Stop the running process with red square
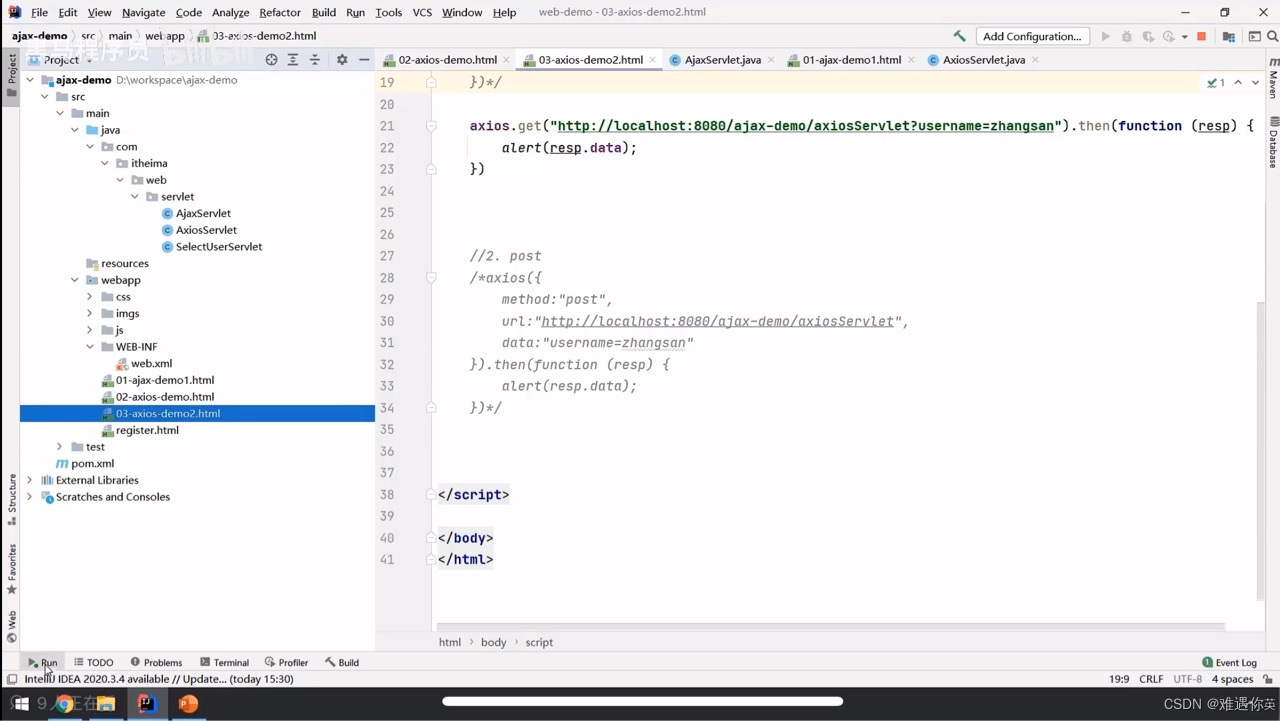 1201,36
